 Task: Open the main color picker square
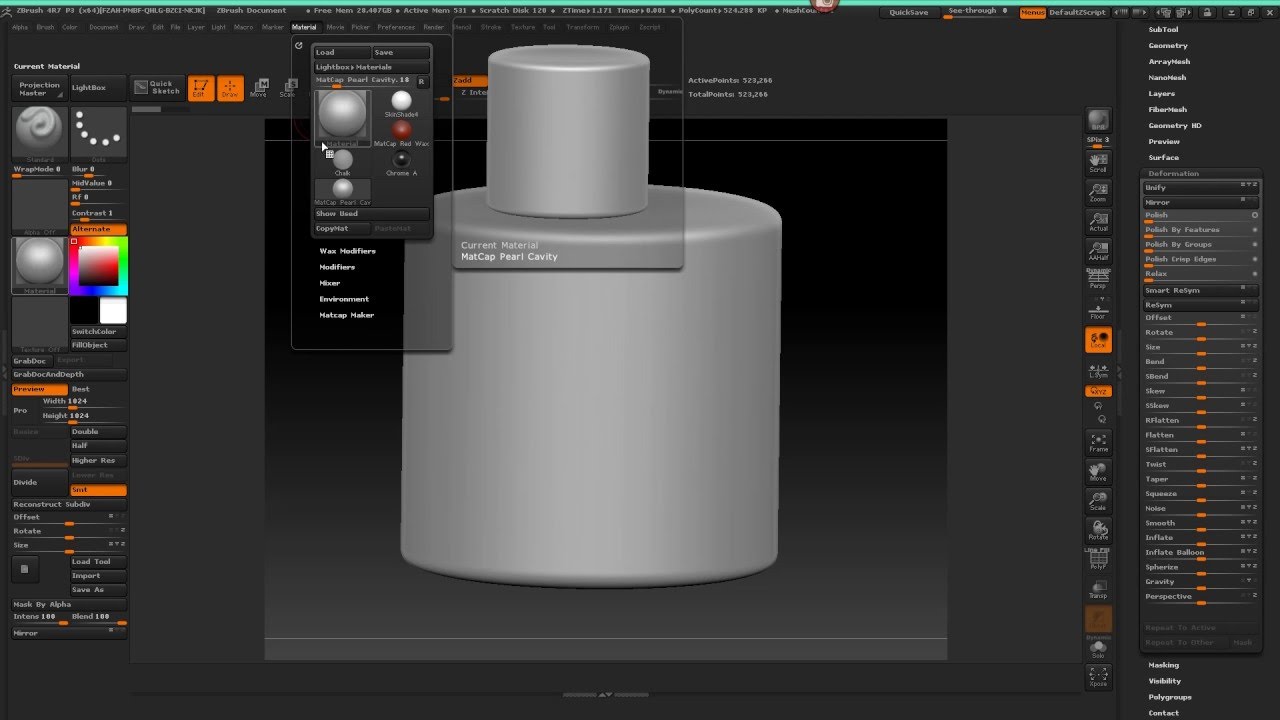point(98,266)
